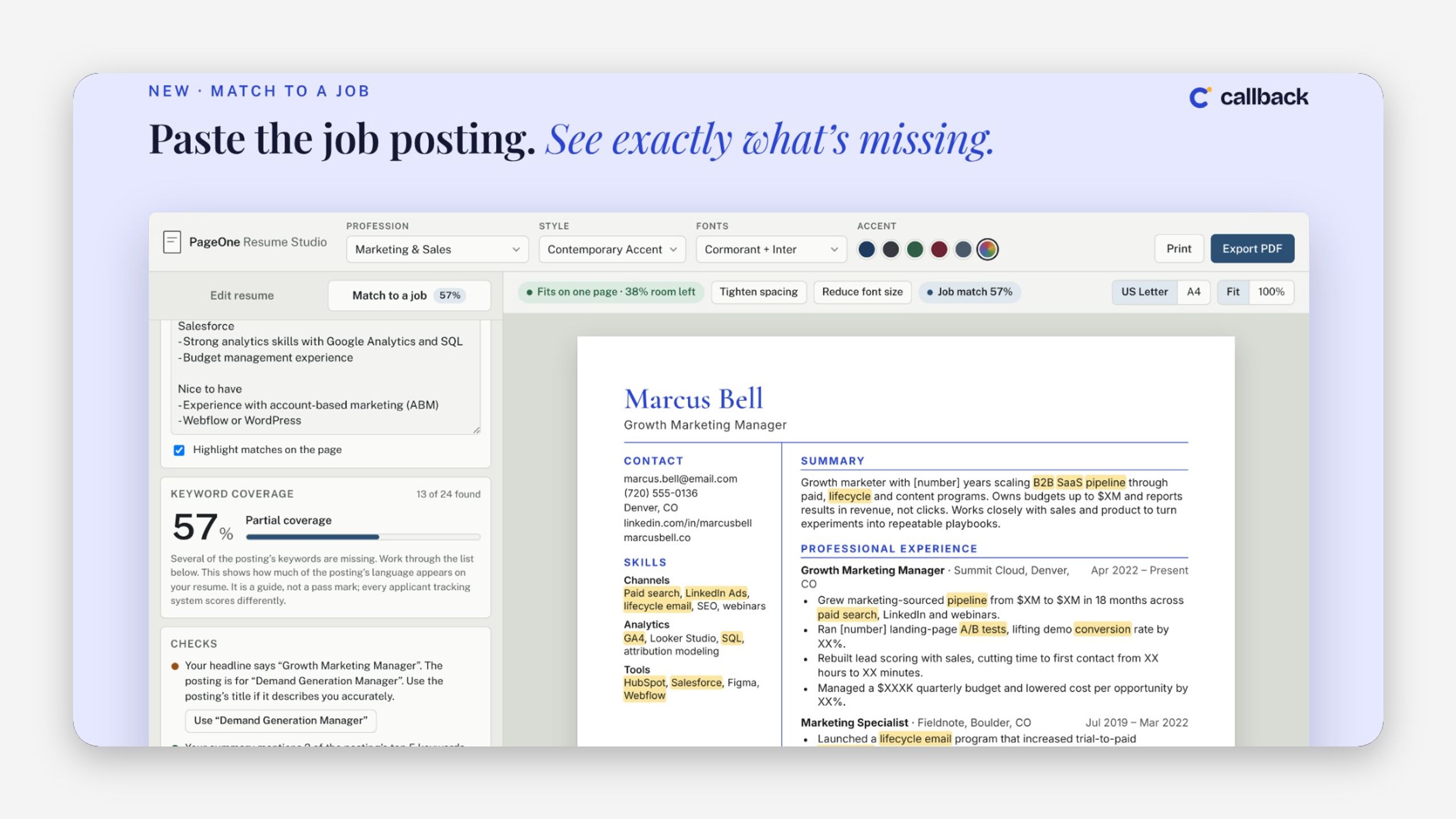
Task: Select 100% zoom option
Action: [x=1271, y=292]
